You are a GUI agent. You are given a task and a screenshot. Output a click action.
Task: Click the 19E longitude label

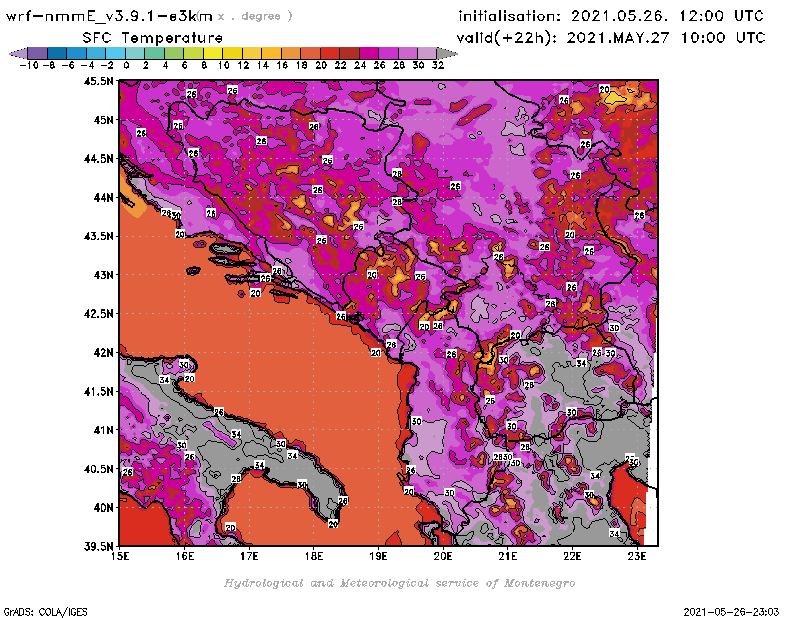pos(379,556)
